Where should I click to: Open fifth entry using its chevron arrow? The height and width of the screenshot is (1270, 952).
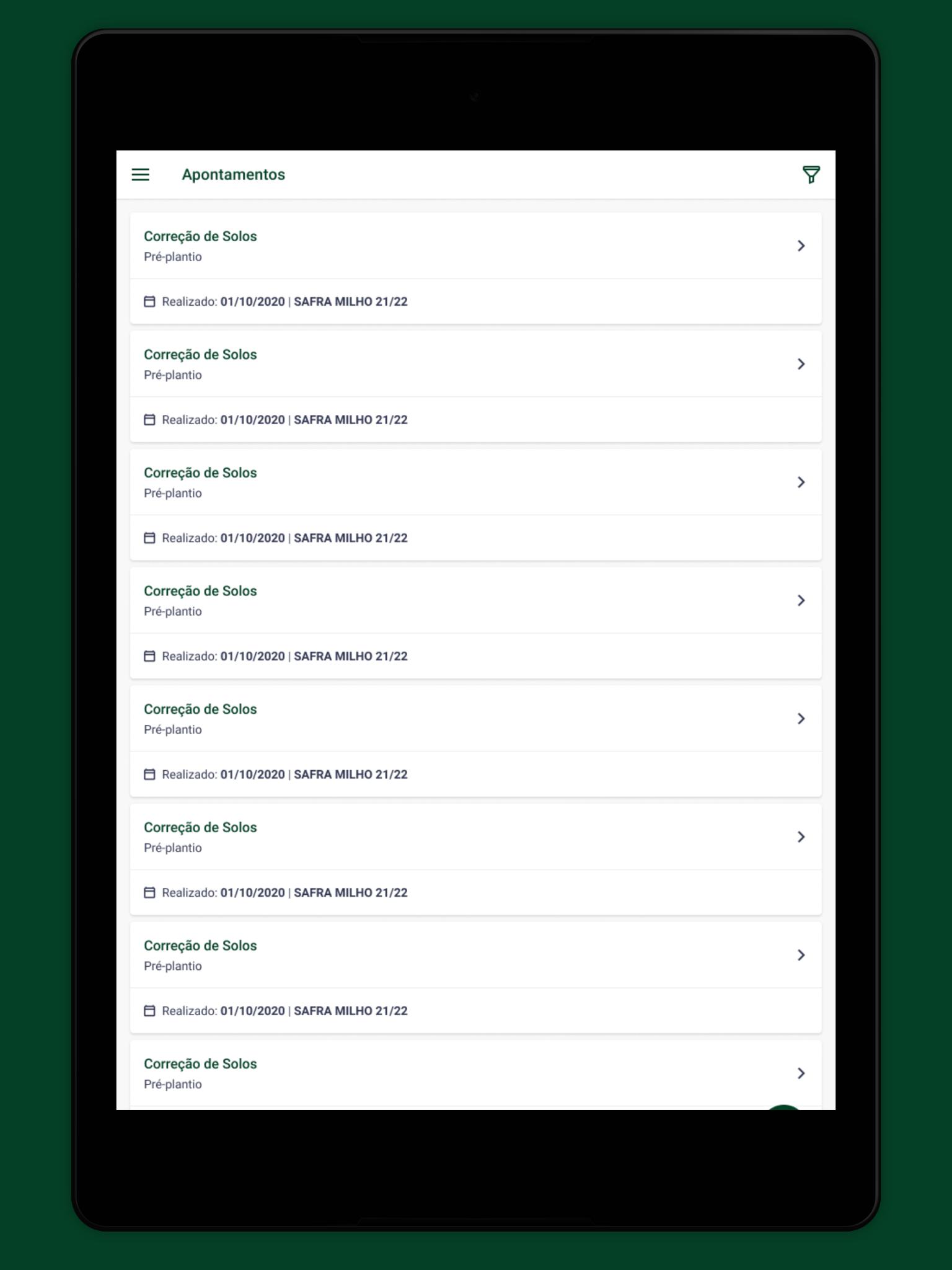point(801,719)
